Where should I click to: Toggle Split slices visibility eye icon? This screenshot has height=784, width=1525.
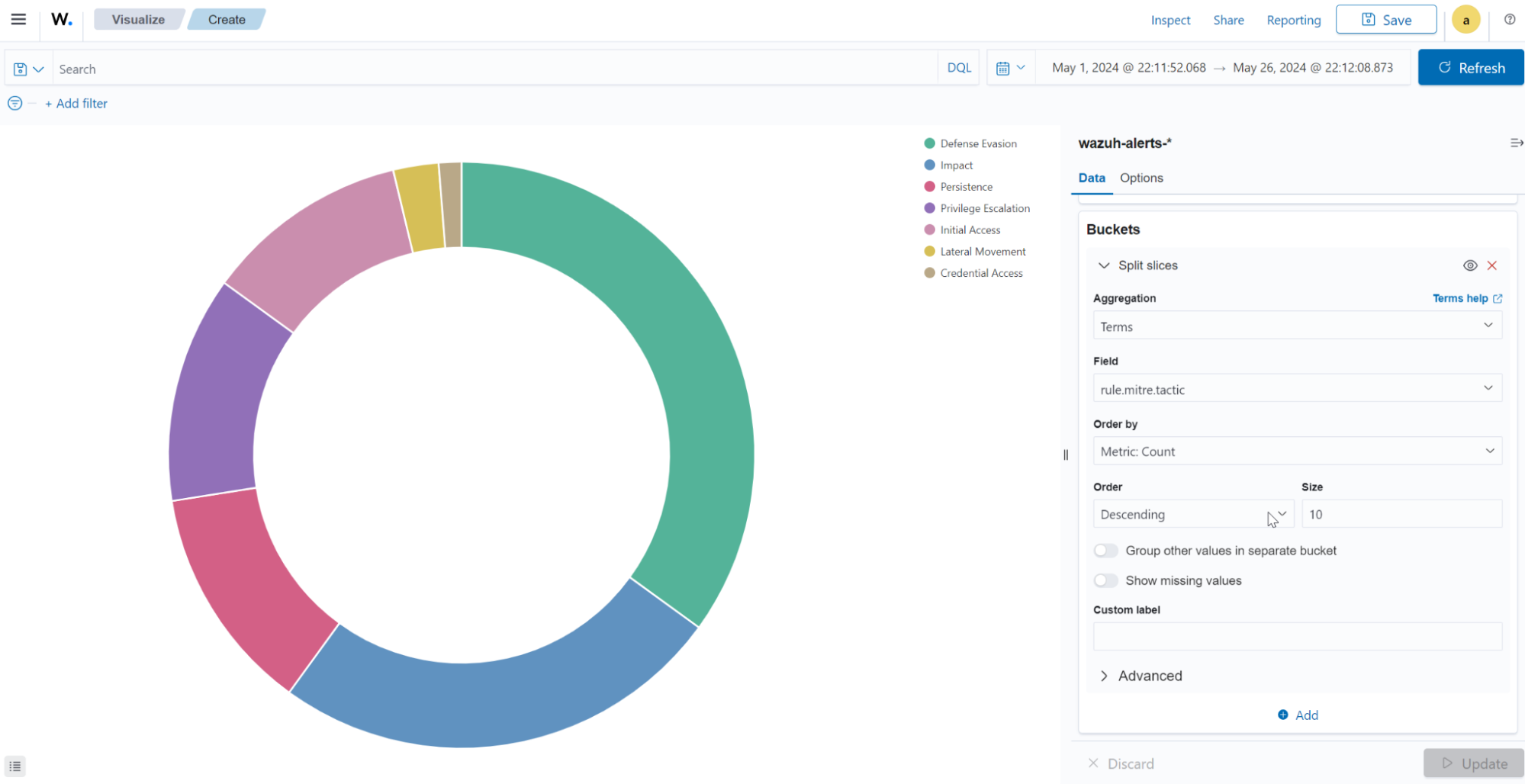(x=1469, y=265)
